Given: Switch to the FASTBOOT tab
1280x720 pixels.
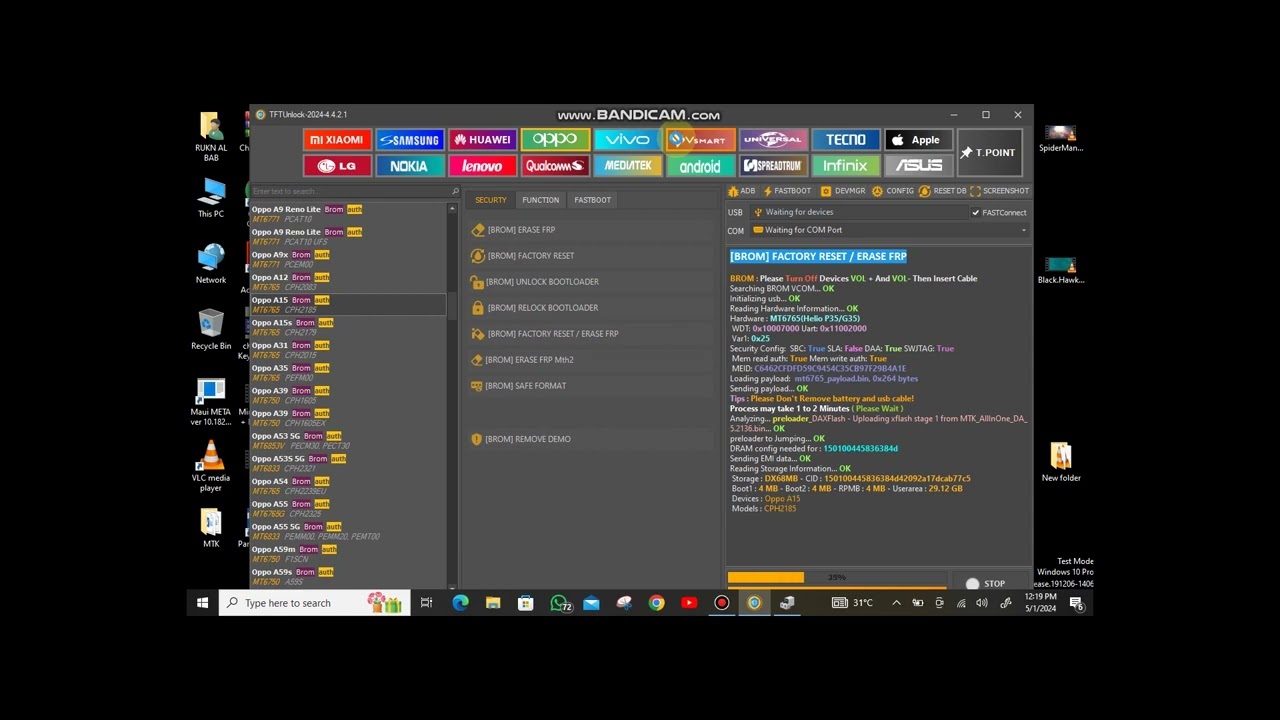Looking at the screenshot, I should [592, 200].
